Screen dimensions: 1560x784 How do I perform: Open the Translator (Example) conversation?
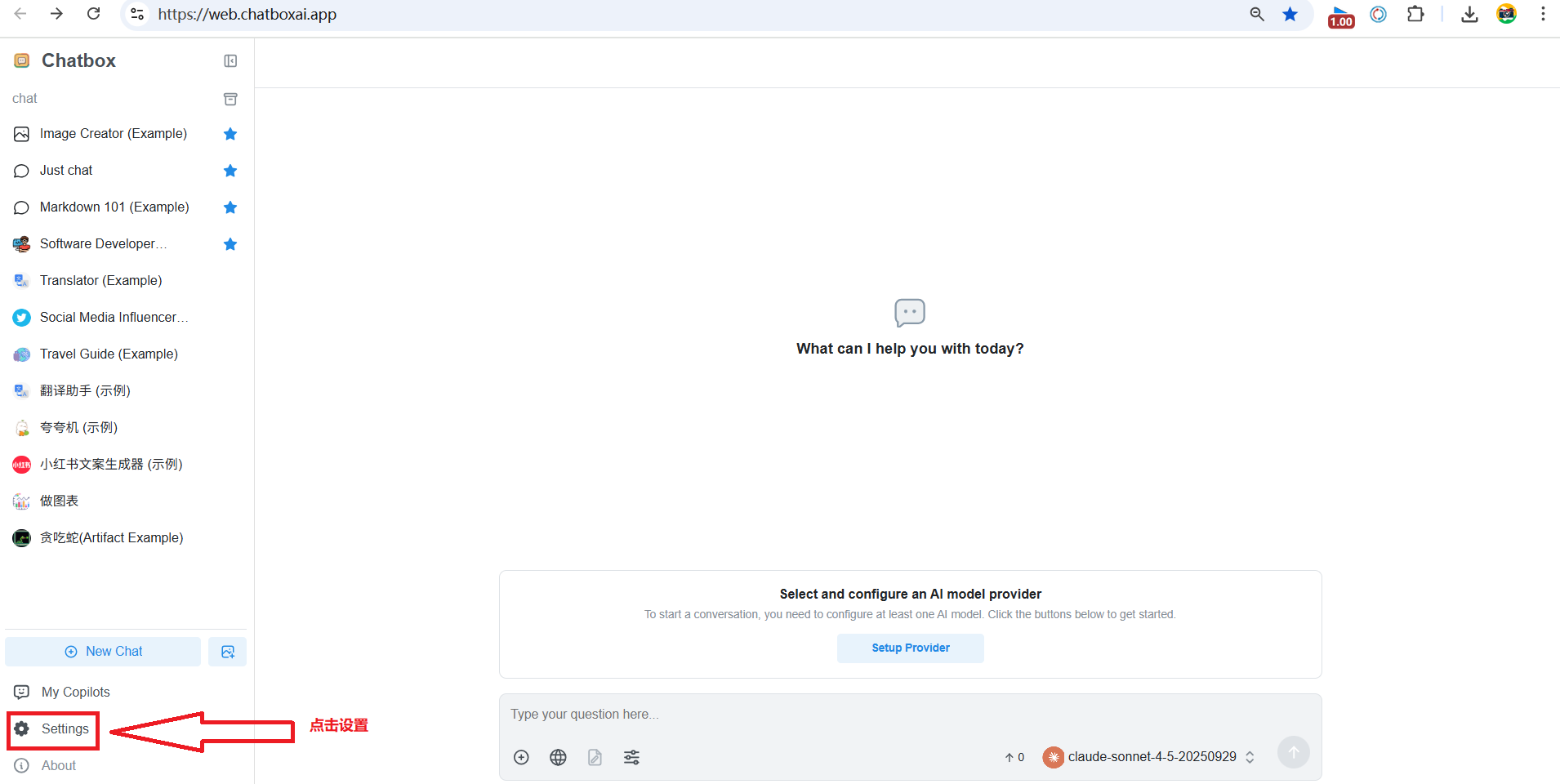pos(100,281)
